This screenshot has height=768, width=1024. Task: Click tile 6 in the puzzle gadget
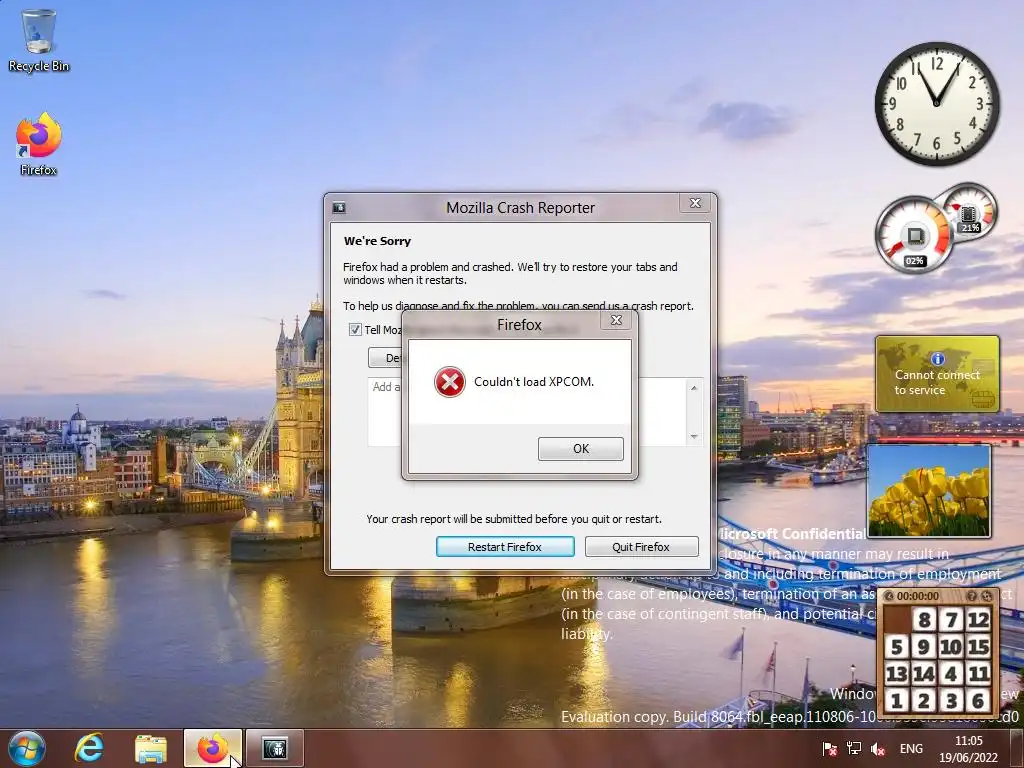[978, 701]
